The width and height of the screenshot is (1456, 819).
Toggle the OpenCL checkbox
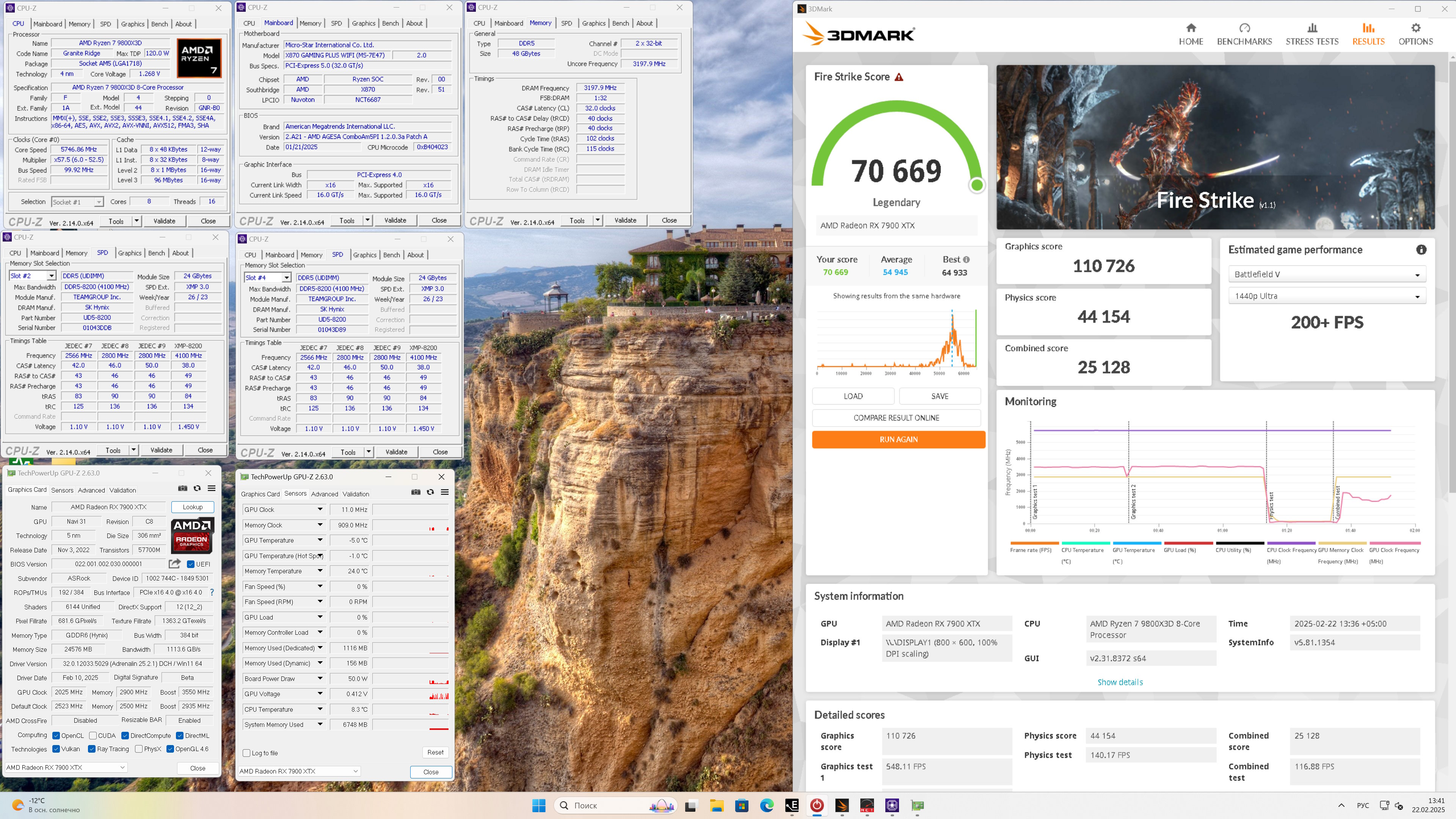pos(56,735)
